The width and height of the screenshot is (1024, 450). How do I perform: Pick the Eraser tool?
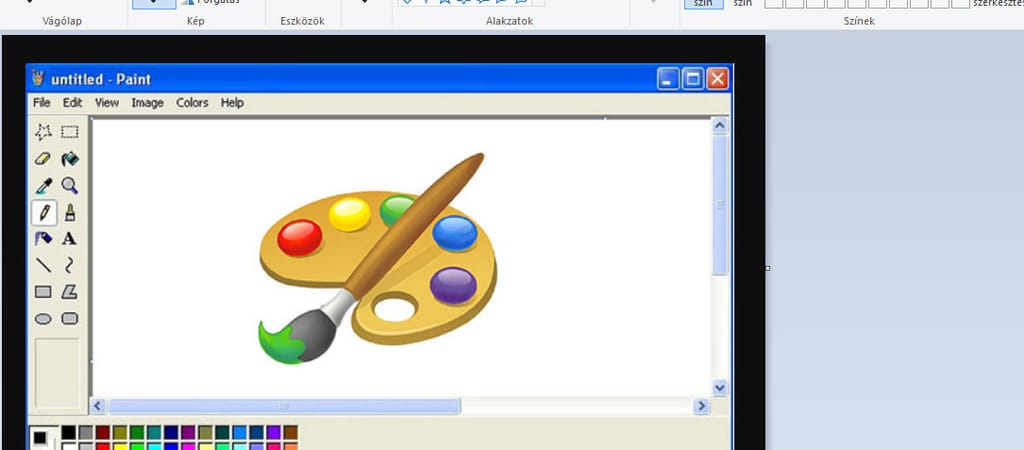[43, 159]
